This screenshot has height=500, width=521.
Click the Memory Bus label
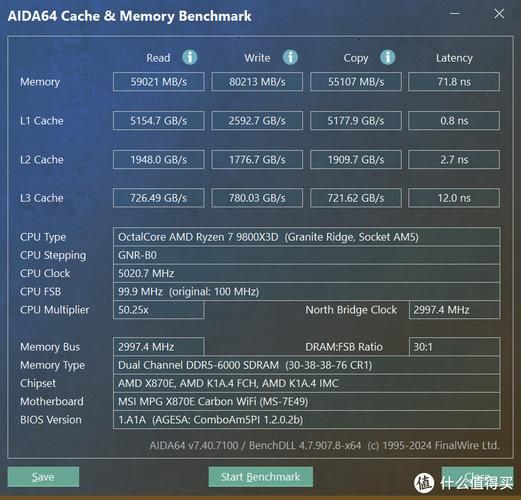(50, 347)
